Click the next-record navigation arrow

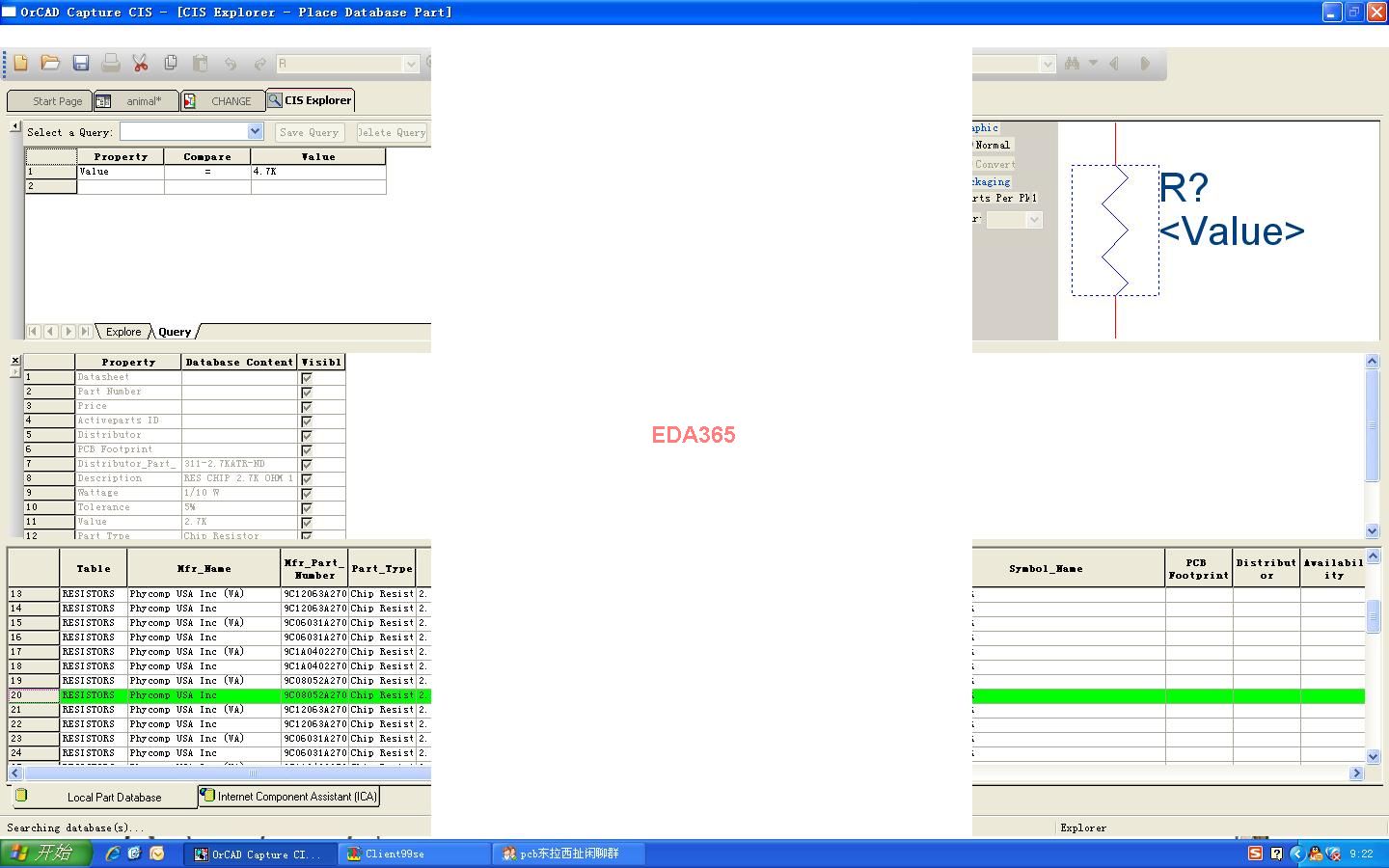[68, 331]
